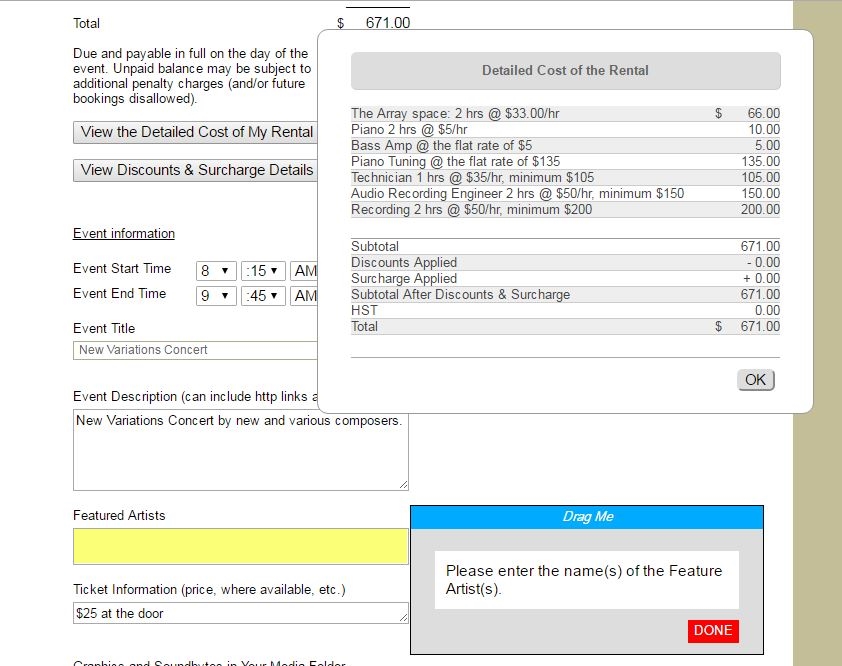This screenshot has width=842, height=666.
Task: Click the 'Technician 1 hrs' row
Action: point(565,178)
